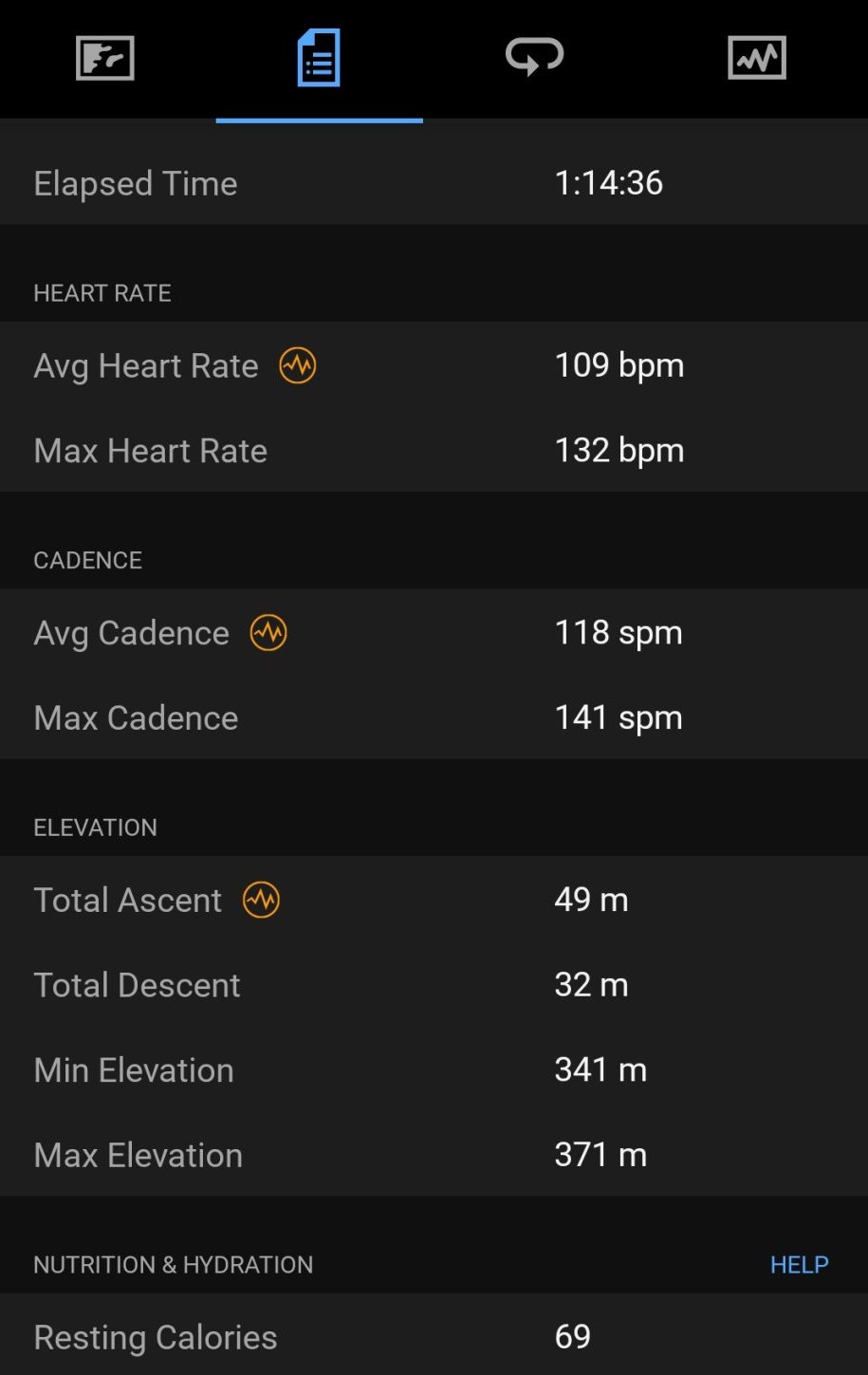Tap the Total Ascent 49 m value
868x1375 pixels.
coord(591,900)
